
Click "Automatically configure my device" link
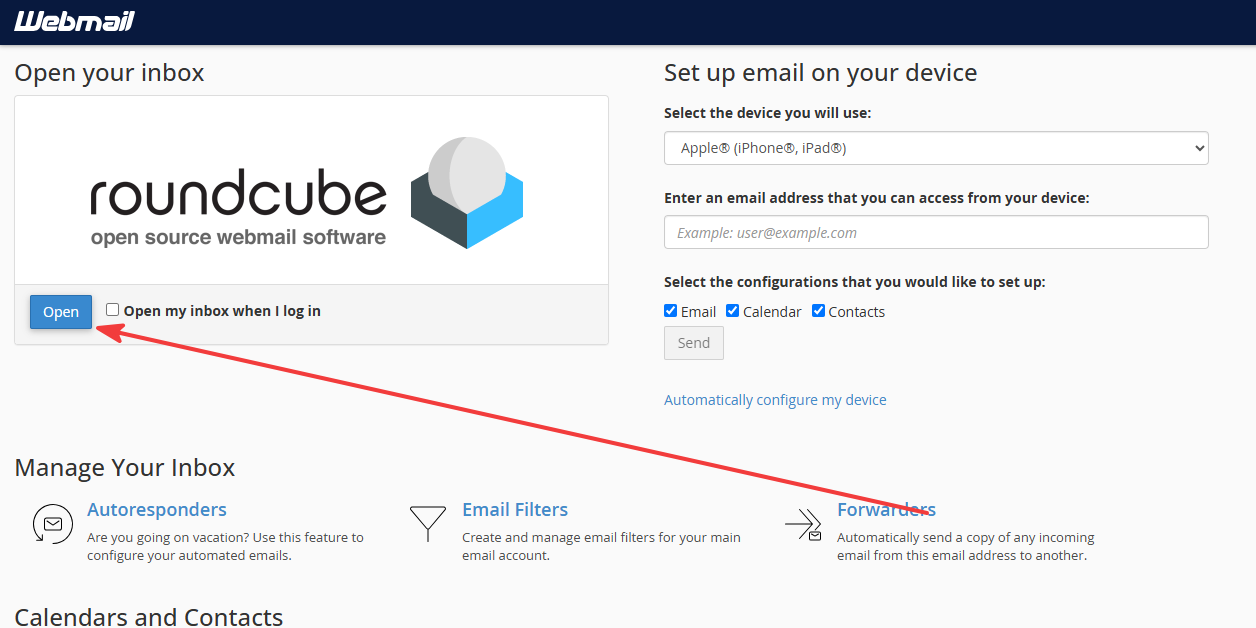pos(775,400)
